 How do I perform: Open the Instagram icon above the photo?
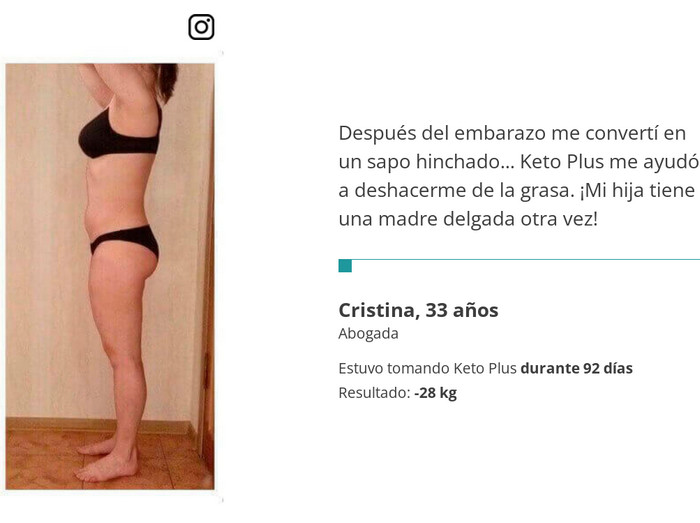(201, 27)
